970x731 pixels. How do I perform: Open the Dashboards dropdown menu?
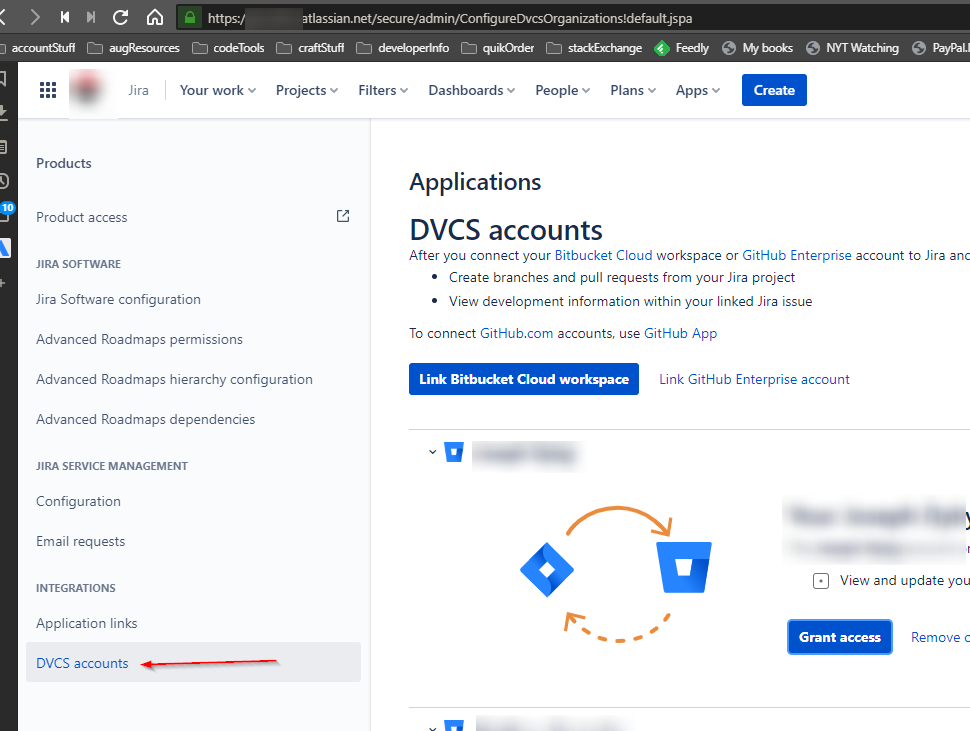[x=471, y=90]
